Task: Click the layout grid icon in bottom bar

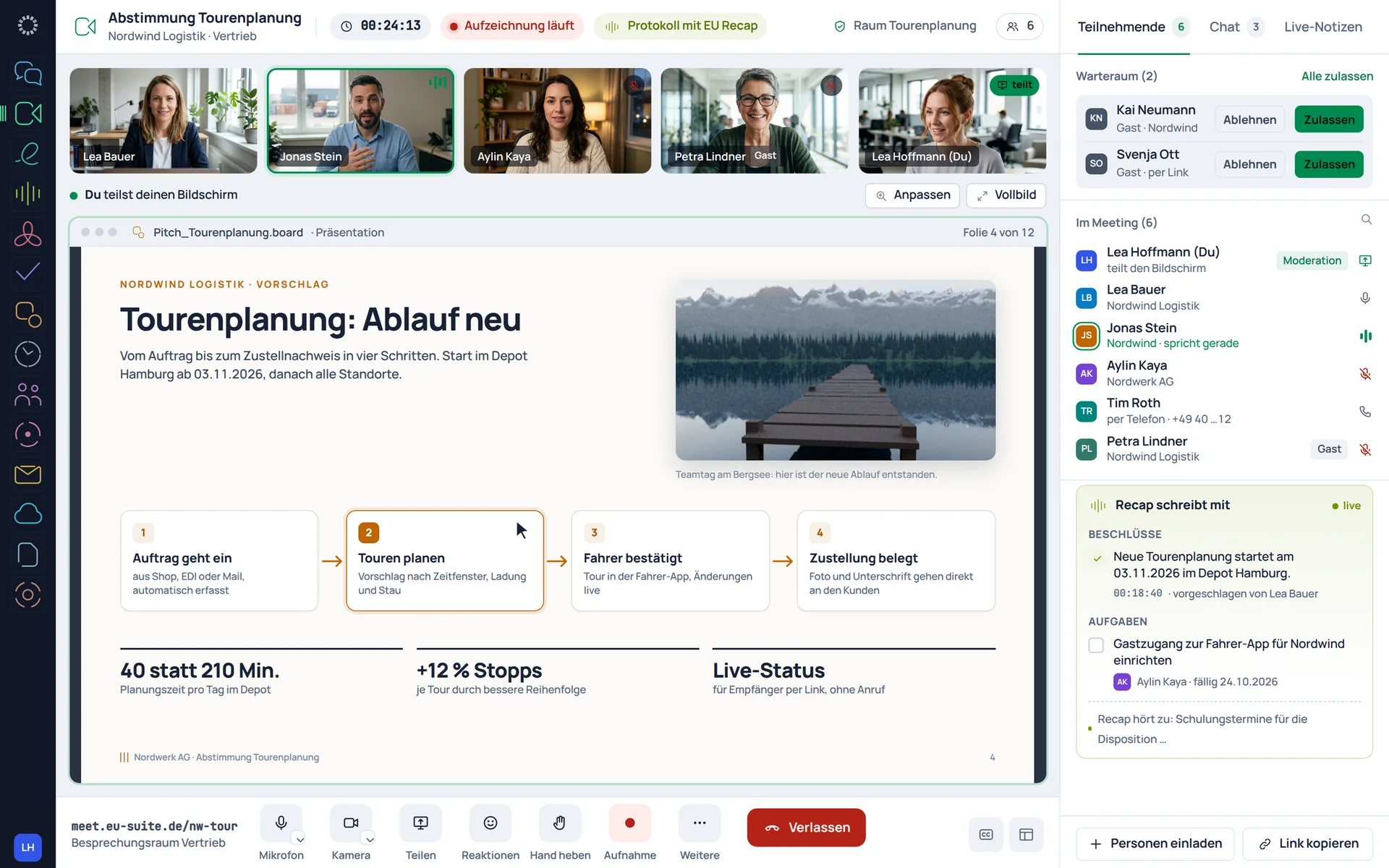Action: coord(1026,835)
